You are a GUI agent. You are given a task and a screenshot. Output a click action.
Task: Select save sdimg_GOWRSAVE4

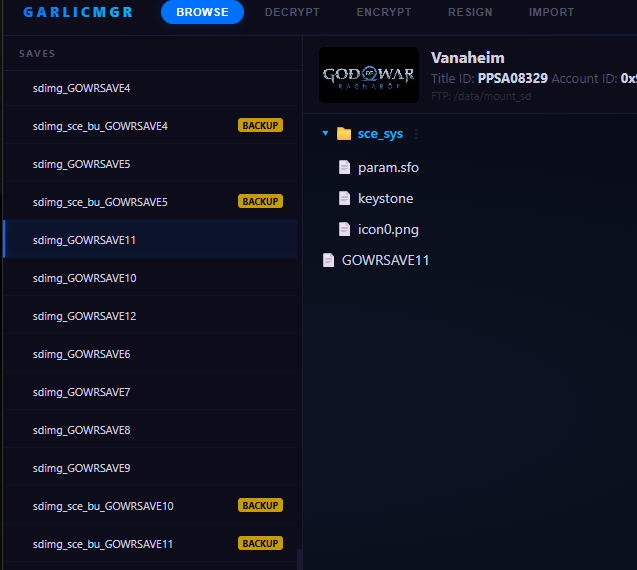pos(150,88)
